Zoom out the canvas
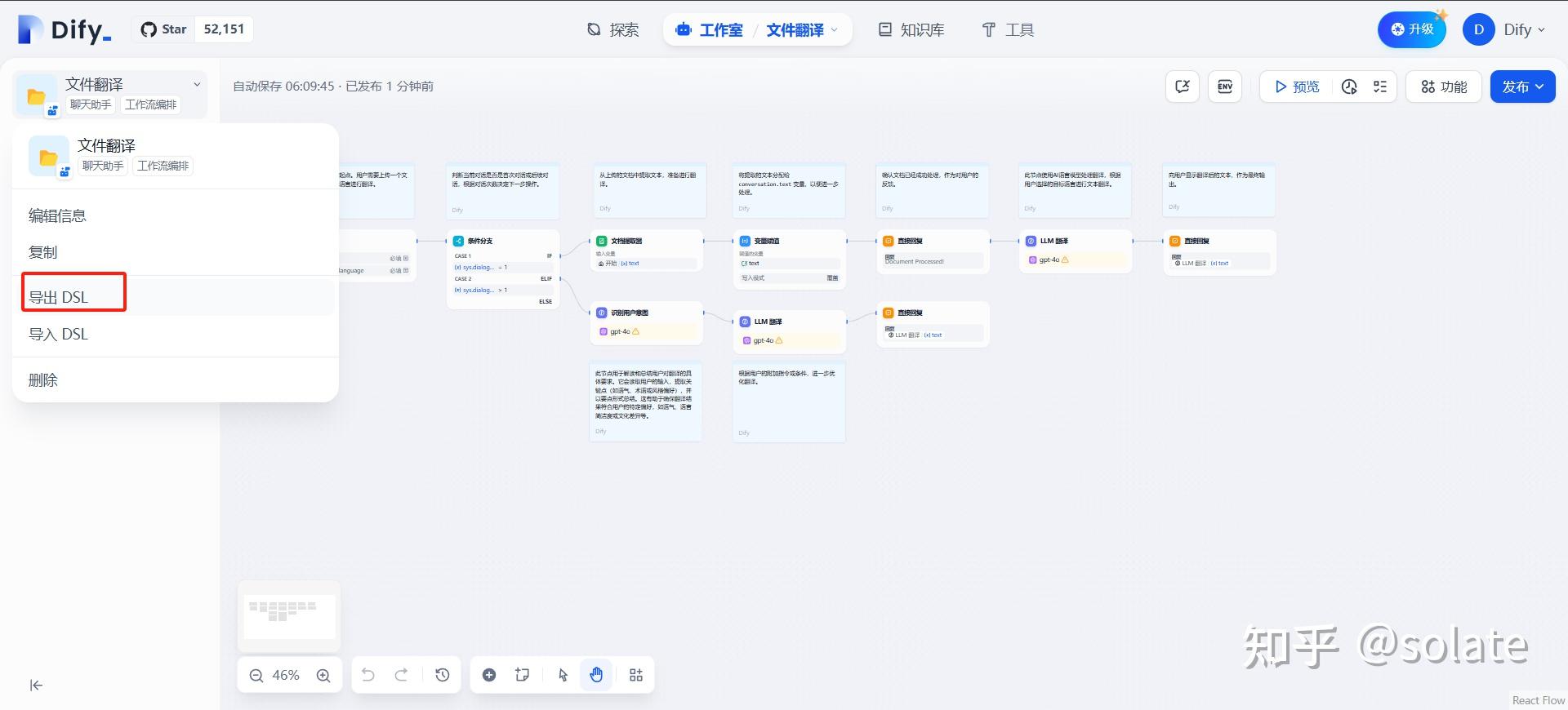 256,675
